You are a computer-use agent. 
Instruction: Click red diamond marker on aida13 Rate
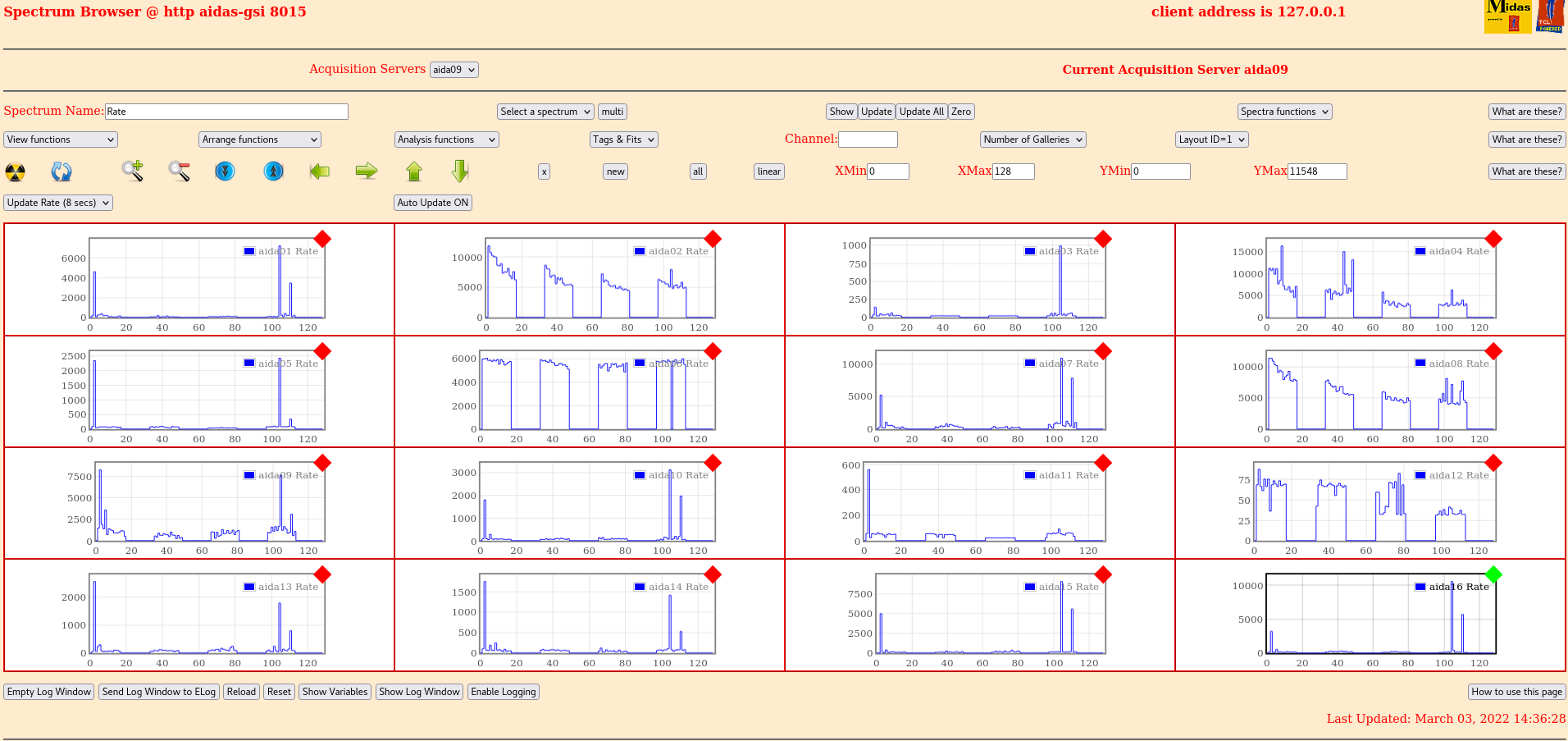pyautogui.click(x=322, y=574)
